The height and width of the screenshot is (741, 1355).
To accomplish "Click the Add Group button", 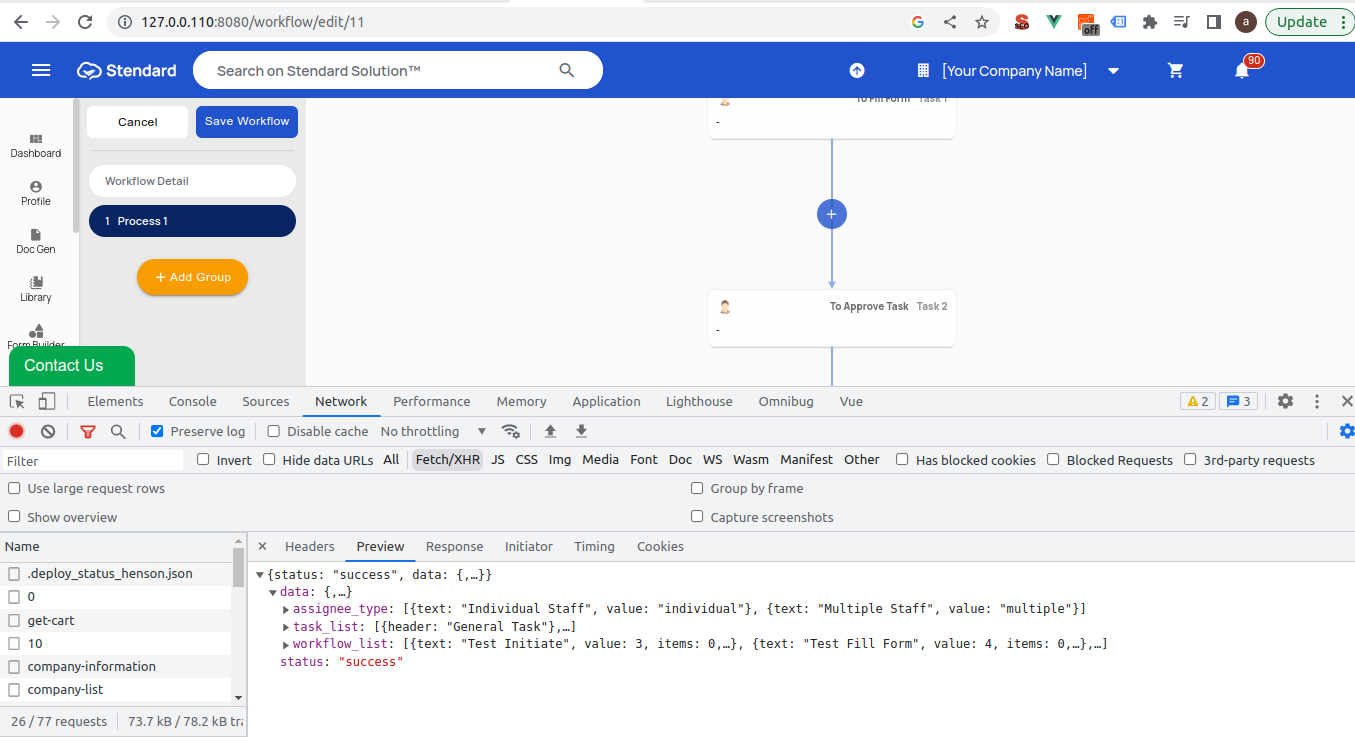I will tap(192, 277).
